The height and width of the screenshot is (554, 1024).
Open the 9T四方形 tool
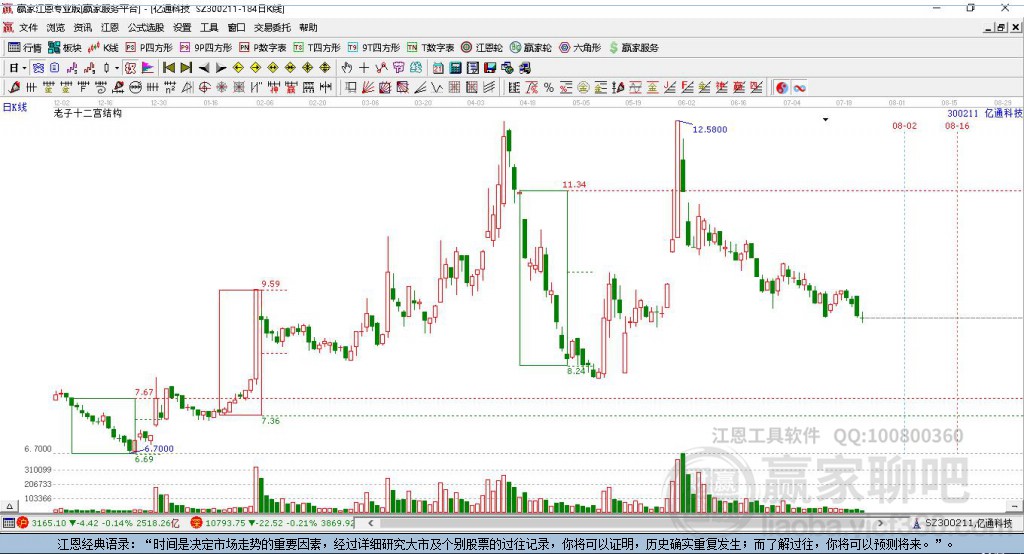pos(374,48)
